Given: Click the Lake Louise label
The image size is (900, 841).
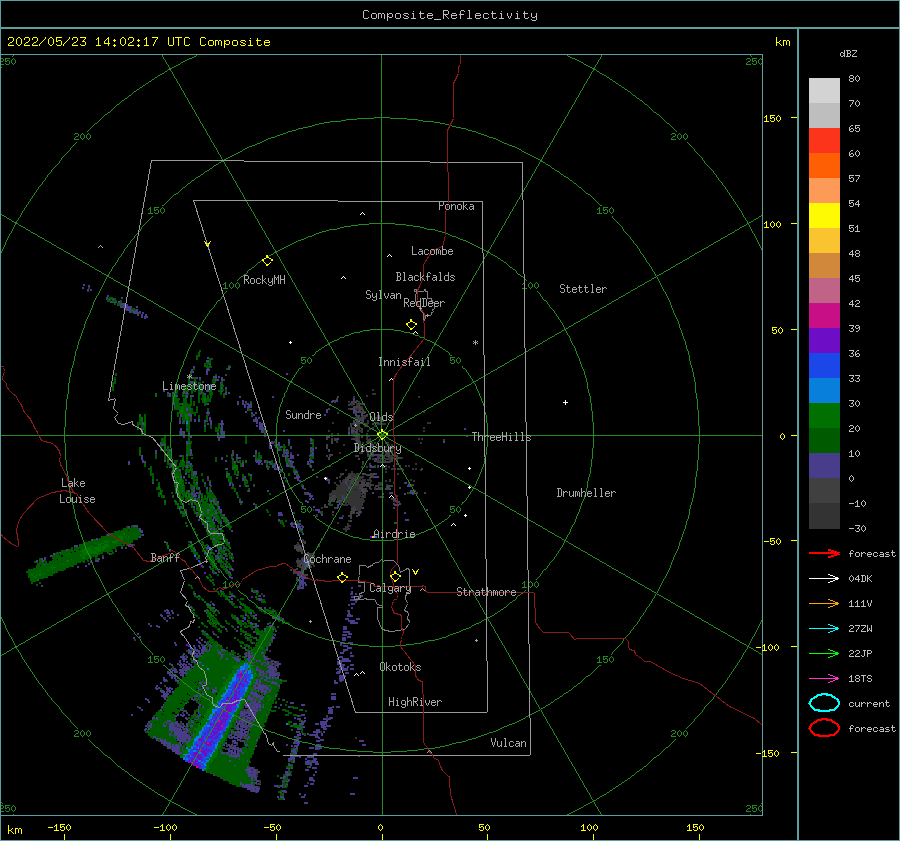Looking at the screenshot, I should (x=77, y=491).
